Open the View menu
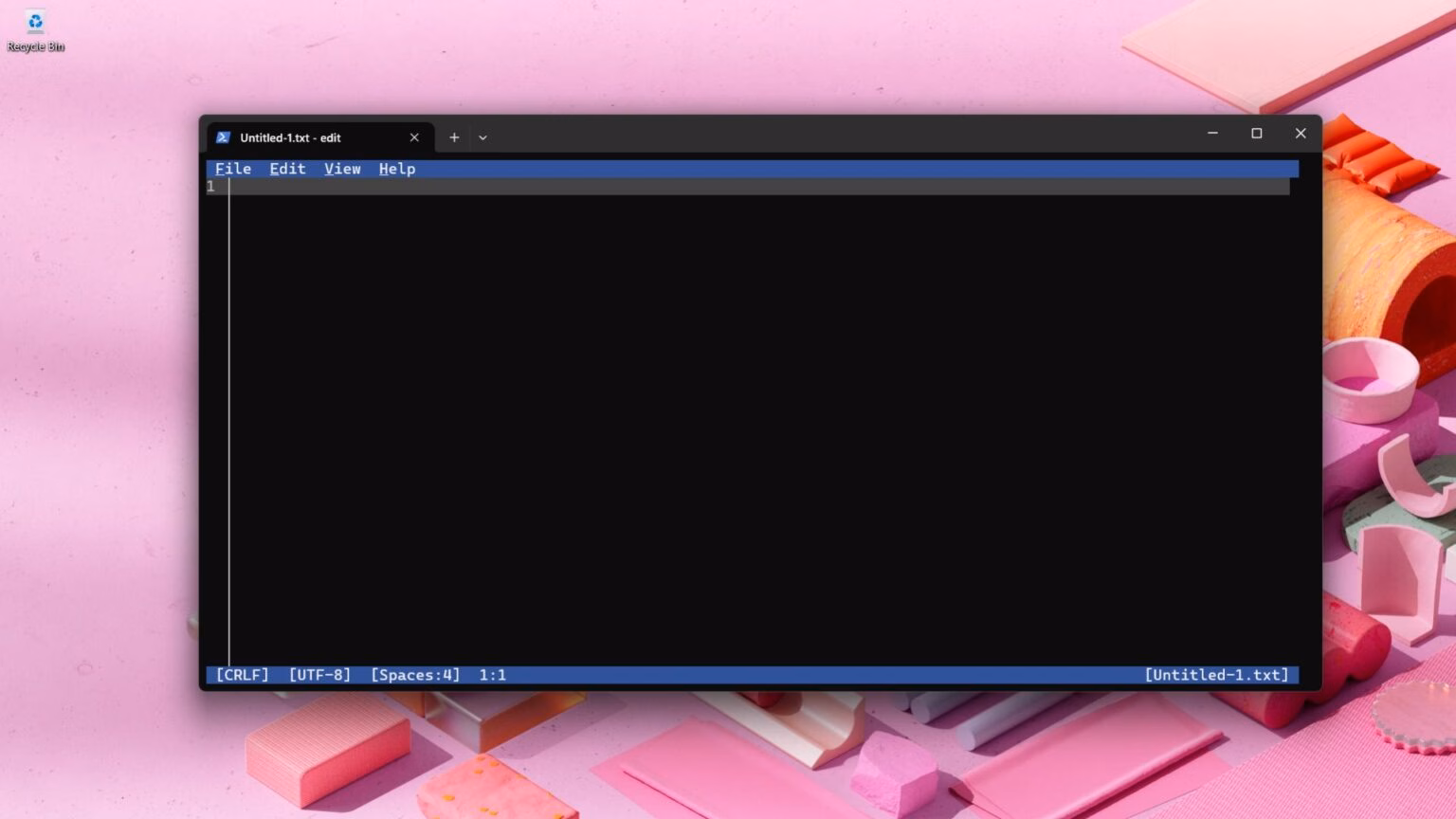The image size is (1456, 819). pyautogui.click(x=342, y=169)
